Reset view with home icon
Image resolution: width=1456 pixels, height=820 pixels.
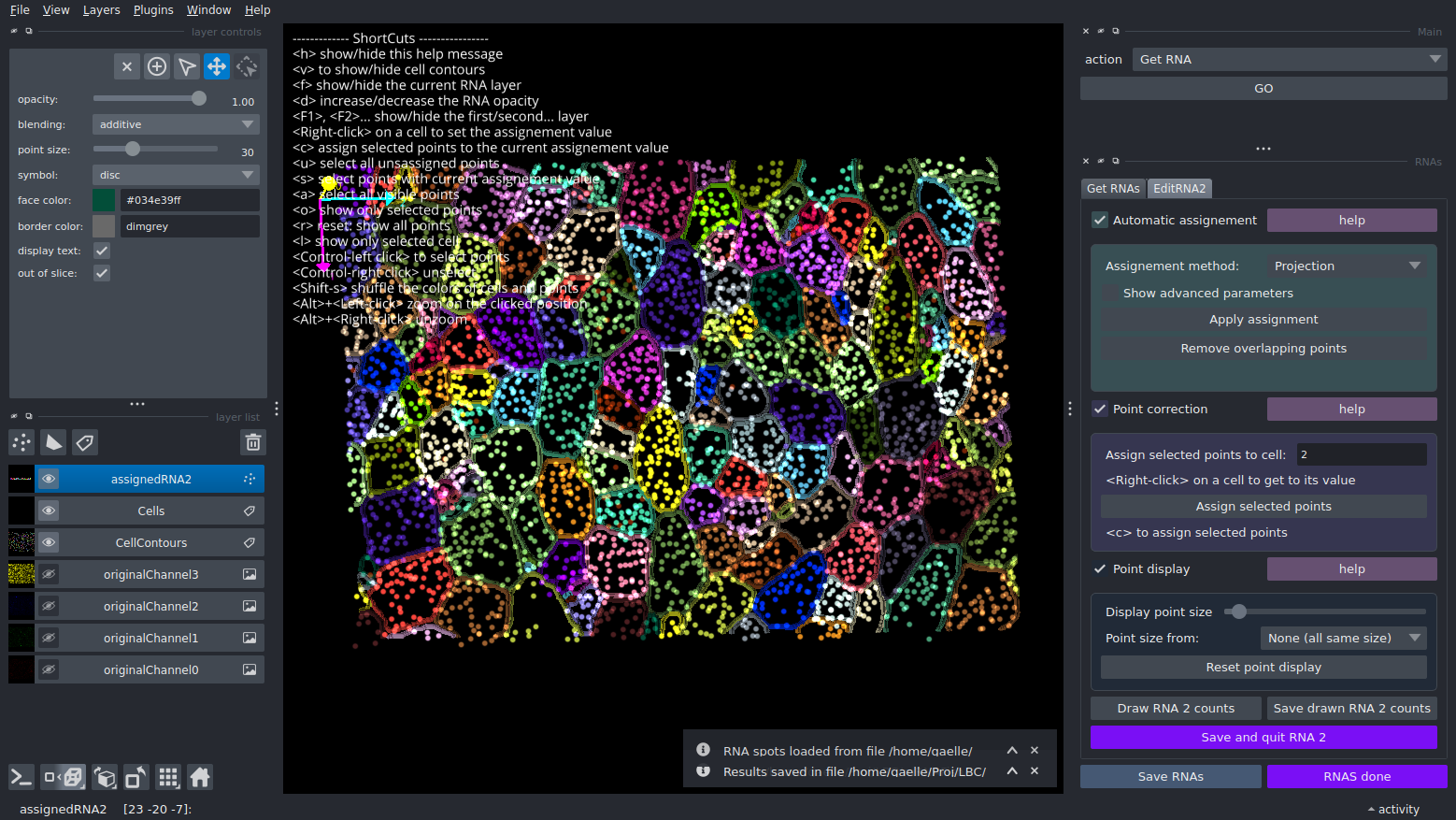200,777
